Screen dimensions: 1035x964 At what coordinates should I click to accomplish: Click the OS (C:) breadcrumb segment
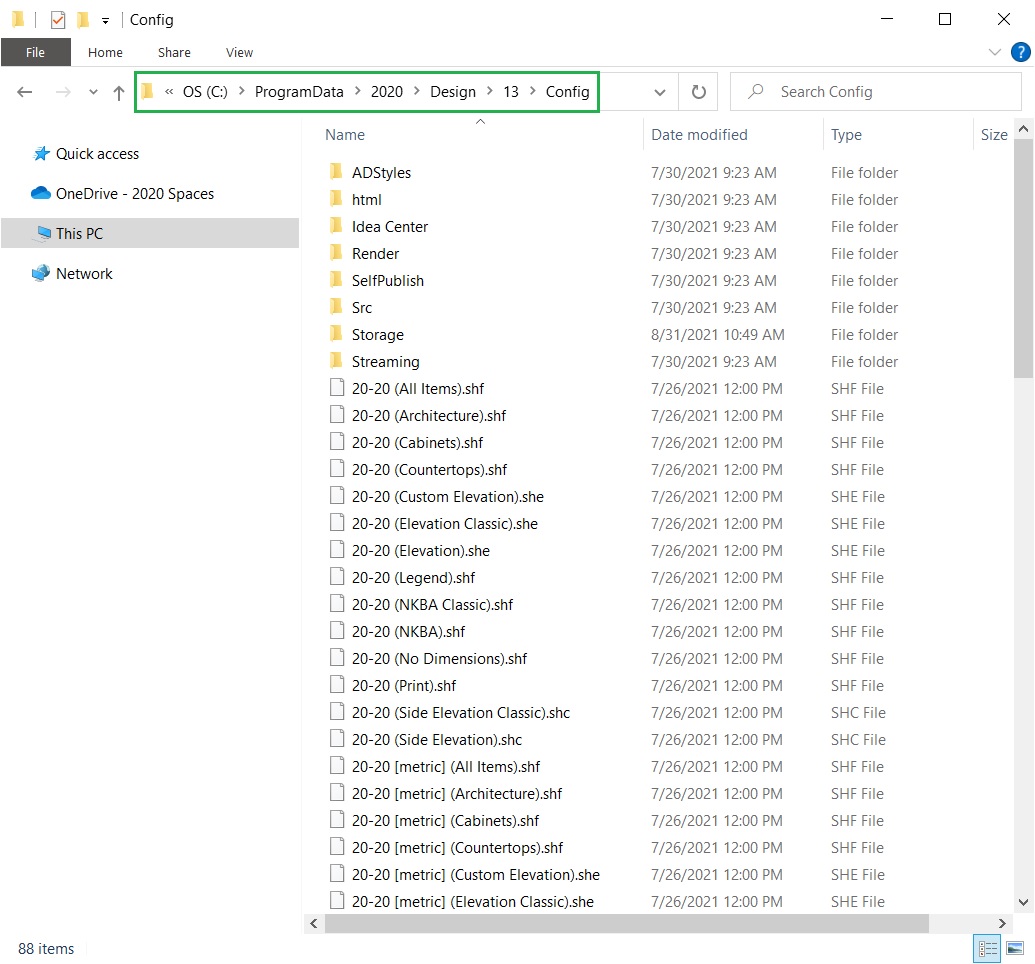tap(205, 92)
